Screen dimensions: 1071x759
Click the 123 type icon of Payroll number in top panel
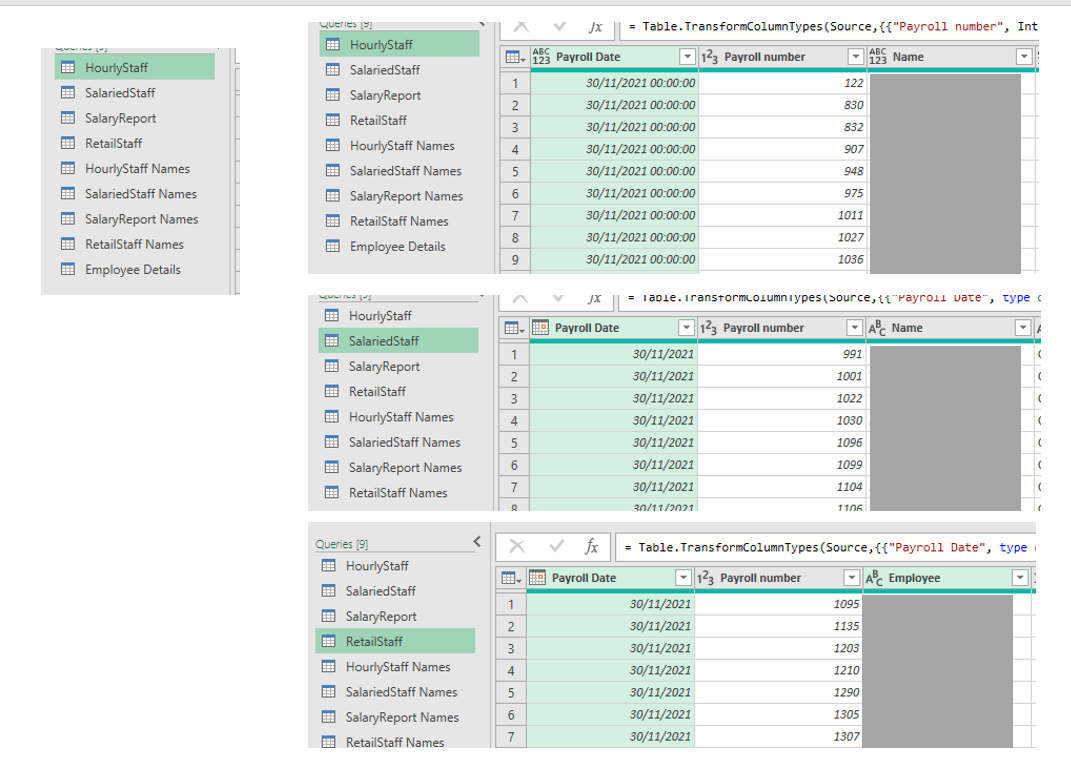pos(710,57)
